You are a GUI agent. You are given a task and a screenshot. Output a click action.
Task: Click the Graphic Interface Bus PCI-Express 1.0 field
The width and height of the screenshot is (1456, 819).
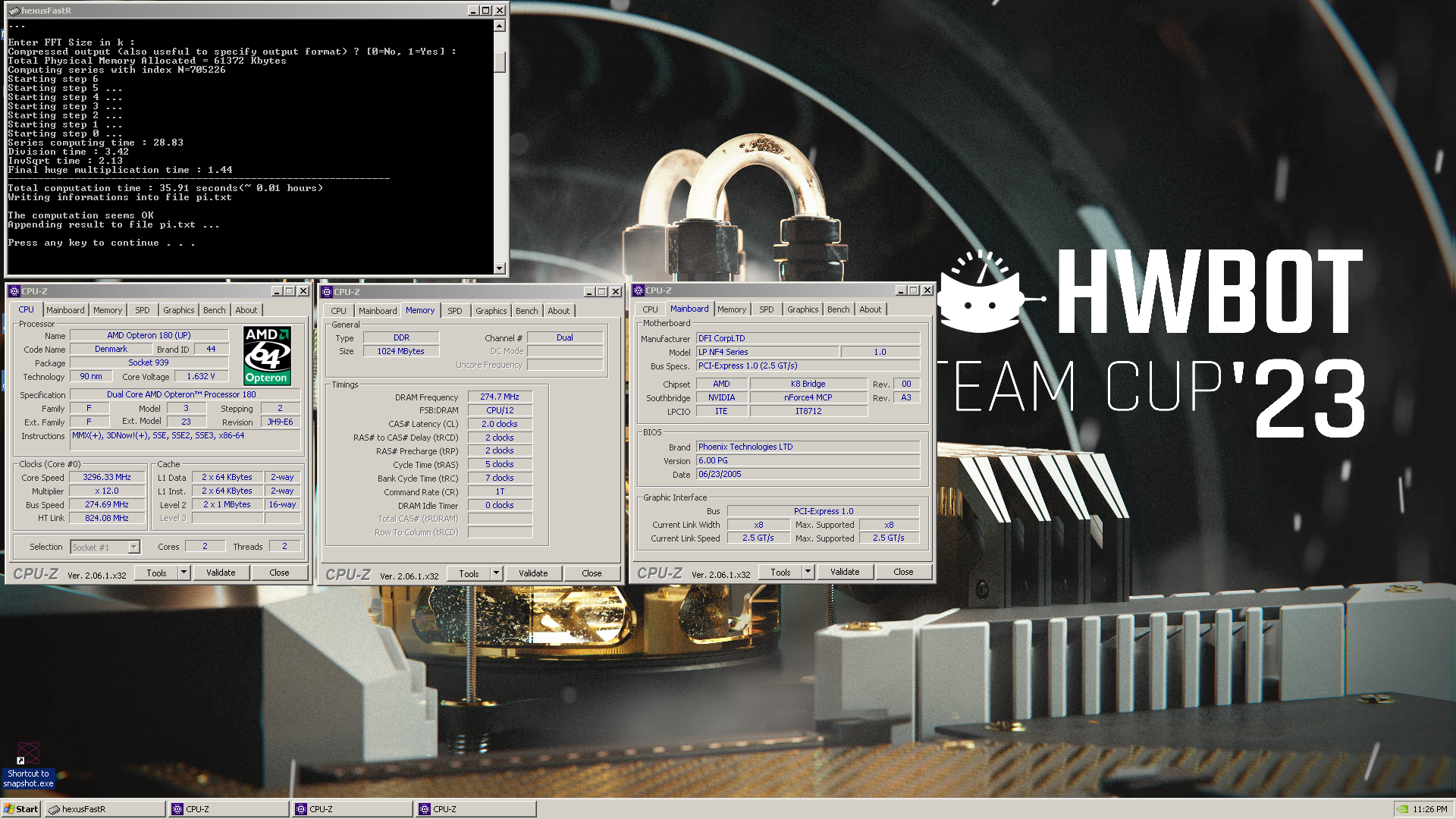click(823, 512)
